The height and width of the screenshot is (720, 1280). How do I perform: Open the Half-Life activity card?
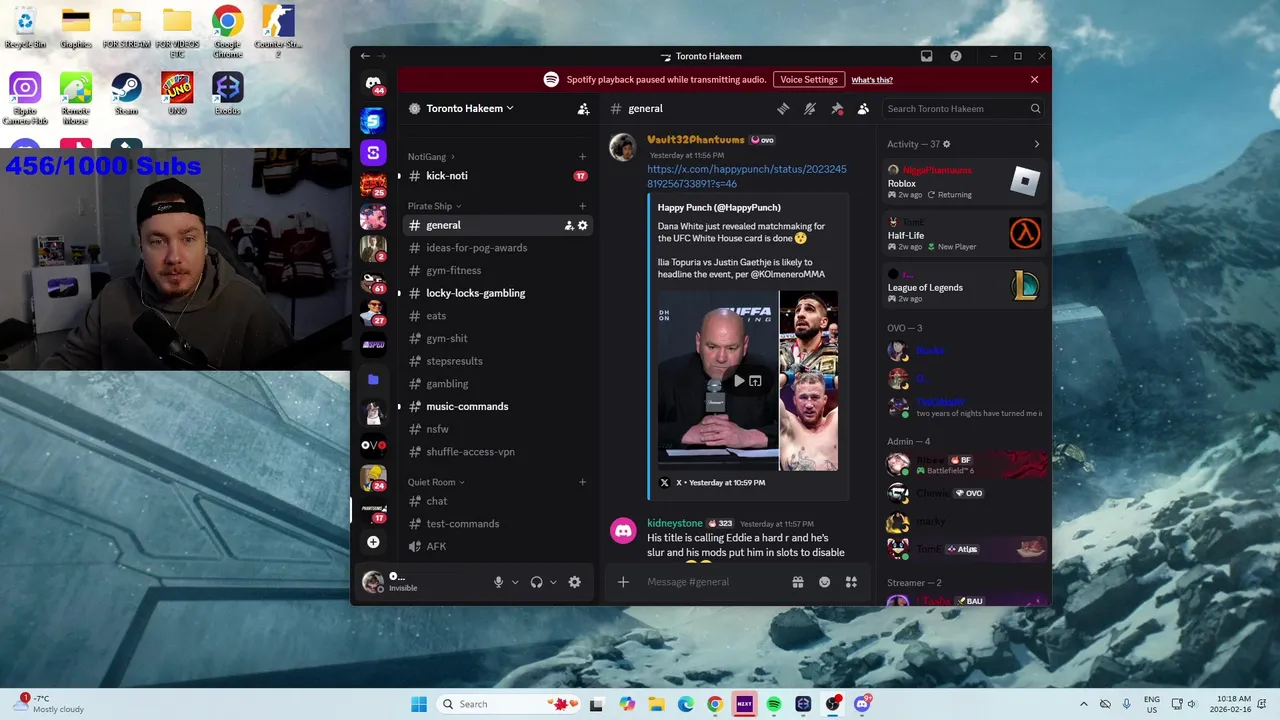[x=964, y=234]
